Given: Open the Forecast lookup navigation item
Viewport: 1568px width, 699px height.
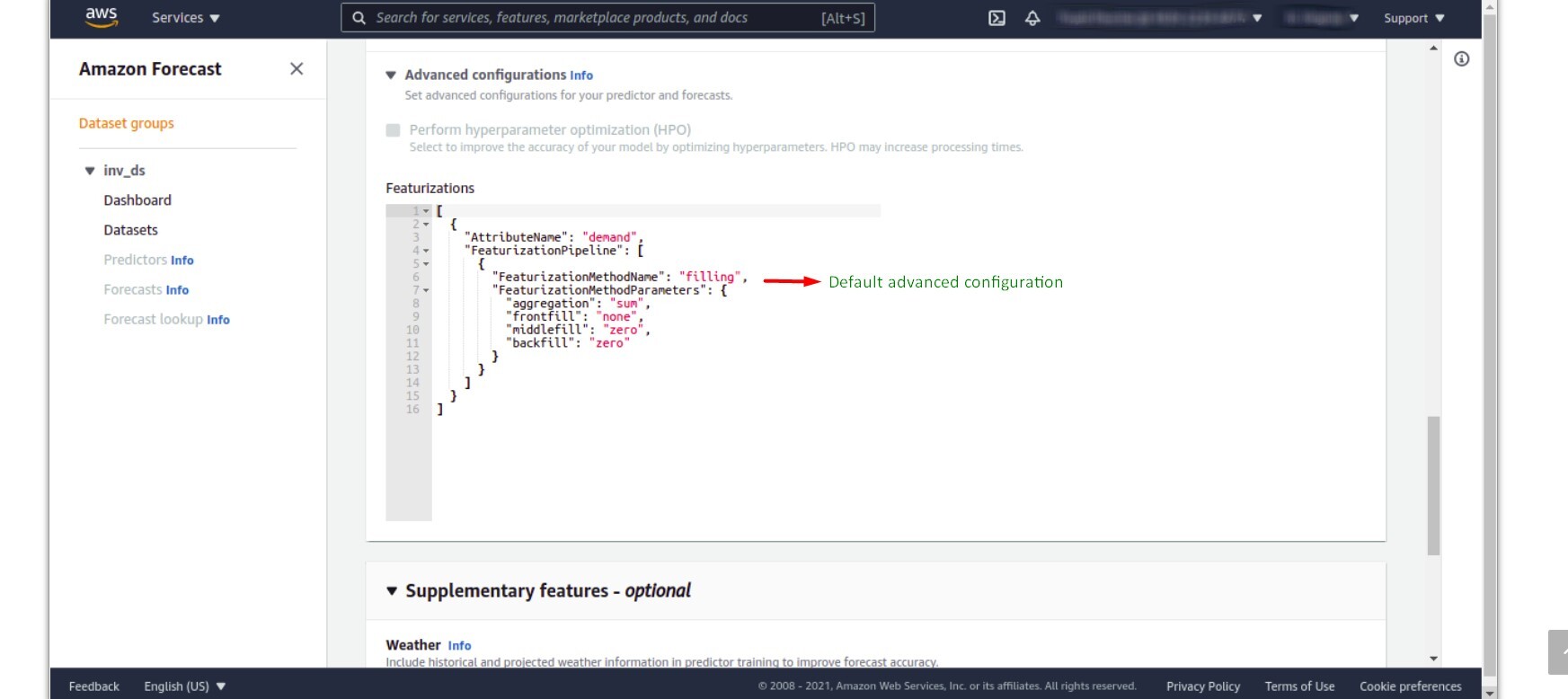Looking at the screenshot, I should [x=154, y=319].
